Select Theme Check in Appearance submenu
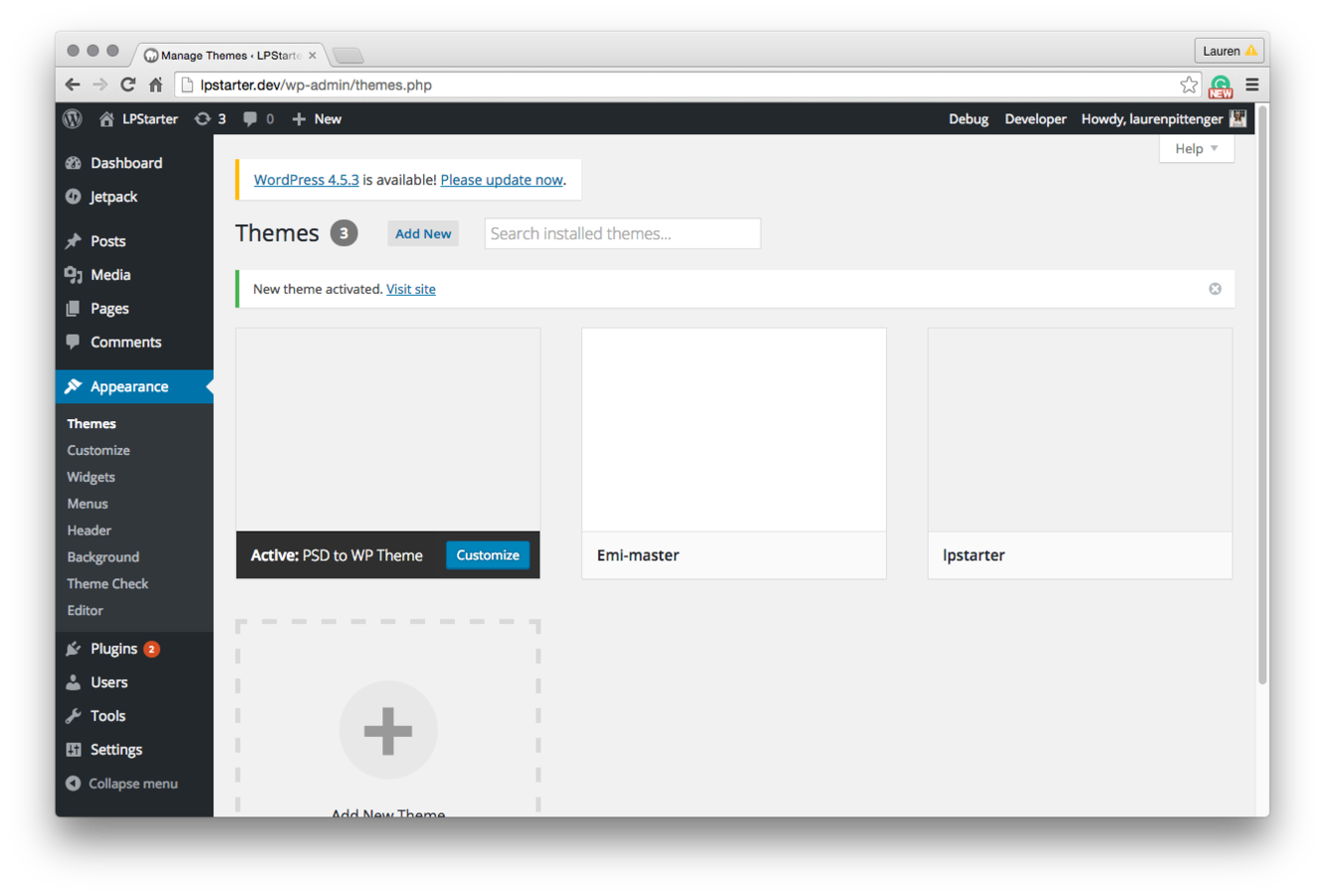The image size is (1325, 896). (108, 584)
